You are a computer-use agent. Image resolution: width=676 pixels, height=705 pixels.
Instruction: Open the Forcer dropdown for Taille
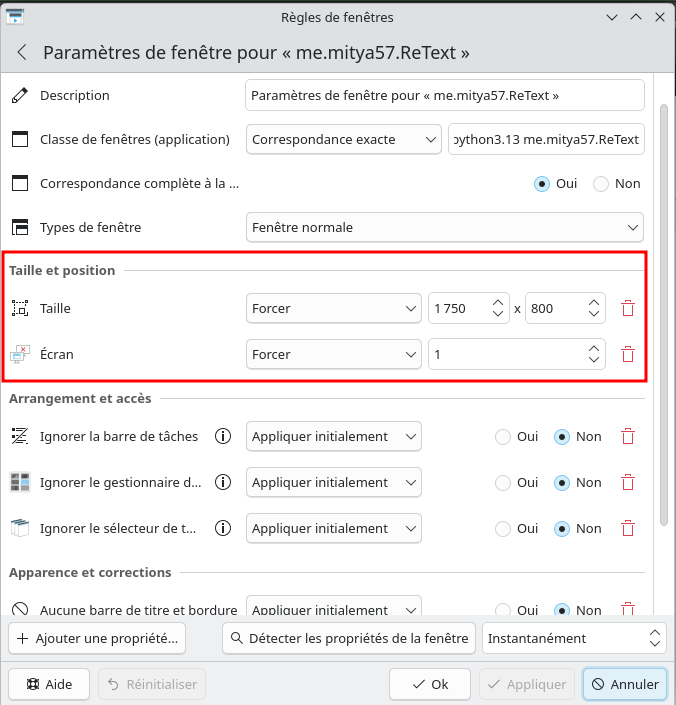tap(333, 309)
